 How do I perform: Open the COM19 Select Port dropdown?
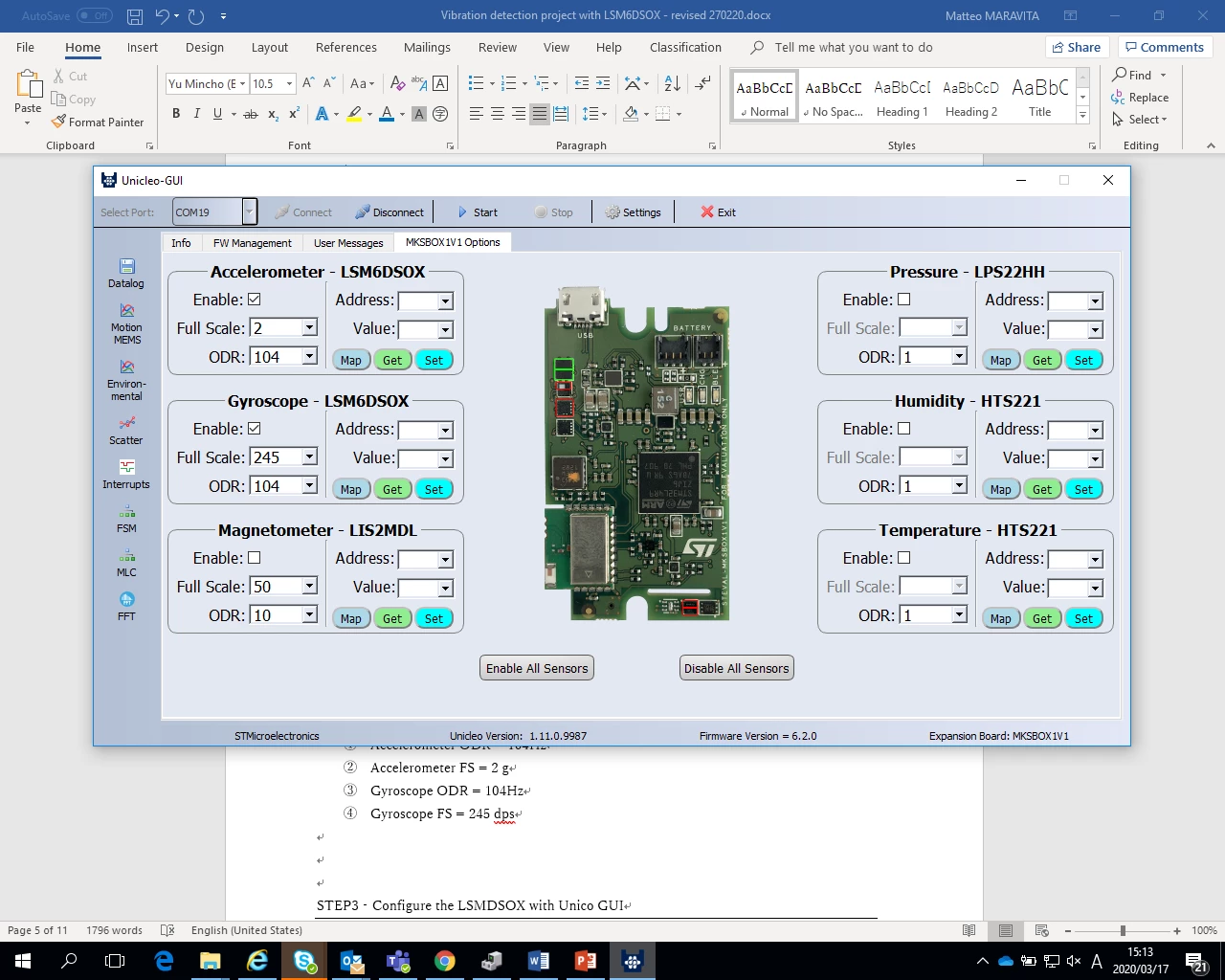point(249,212)
